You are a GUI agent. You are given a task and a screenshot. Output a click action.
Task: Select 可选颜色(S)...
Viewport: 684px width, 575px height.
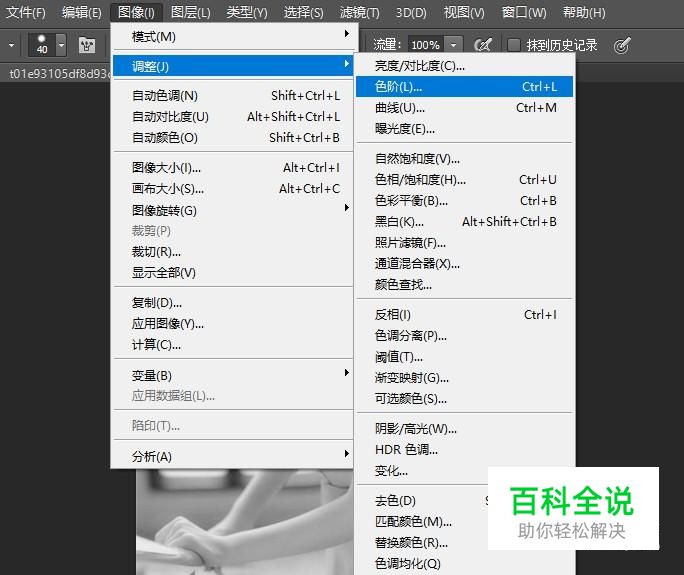click(464, 399)
